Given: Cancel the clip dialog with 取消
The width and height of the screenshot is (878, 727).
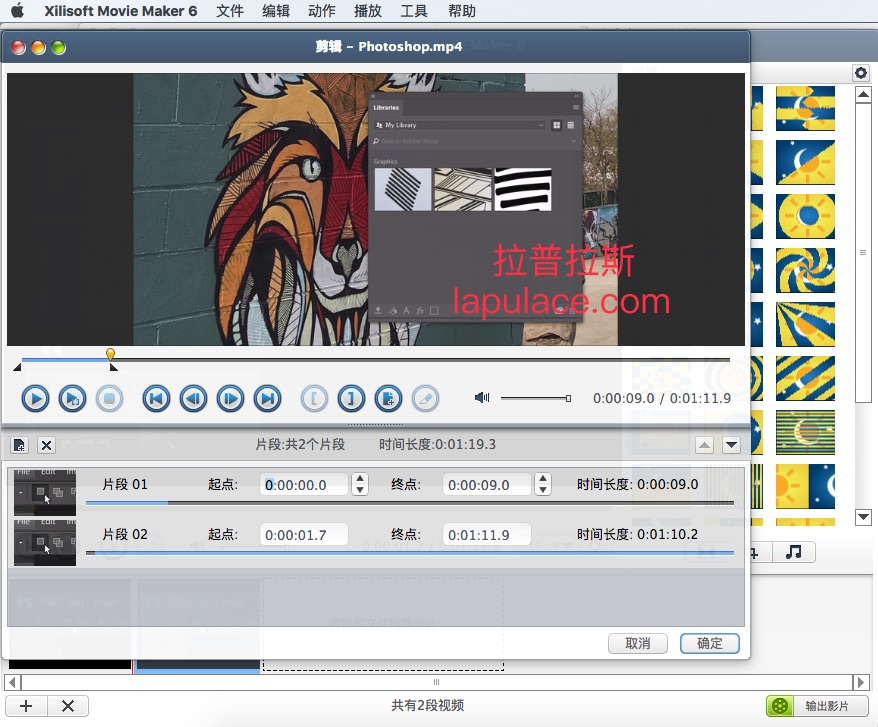Looking at the screenshot, I should [638, 644].
